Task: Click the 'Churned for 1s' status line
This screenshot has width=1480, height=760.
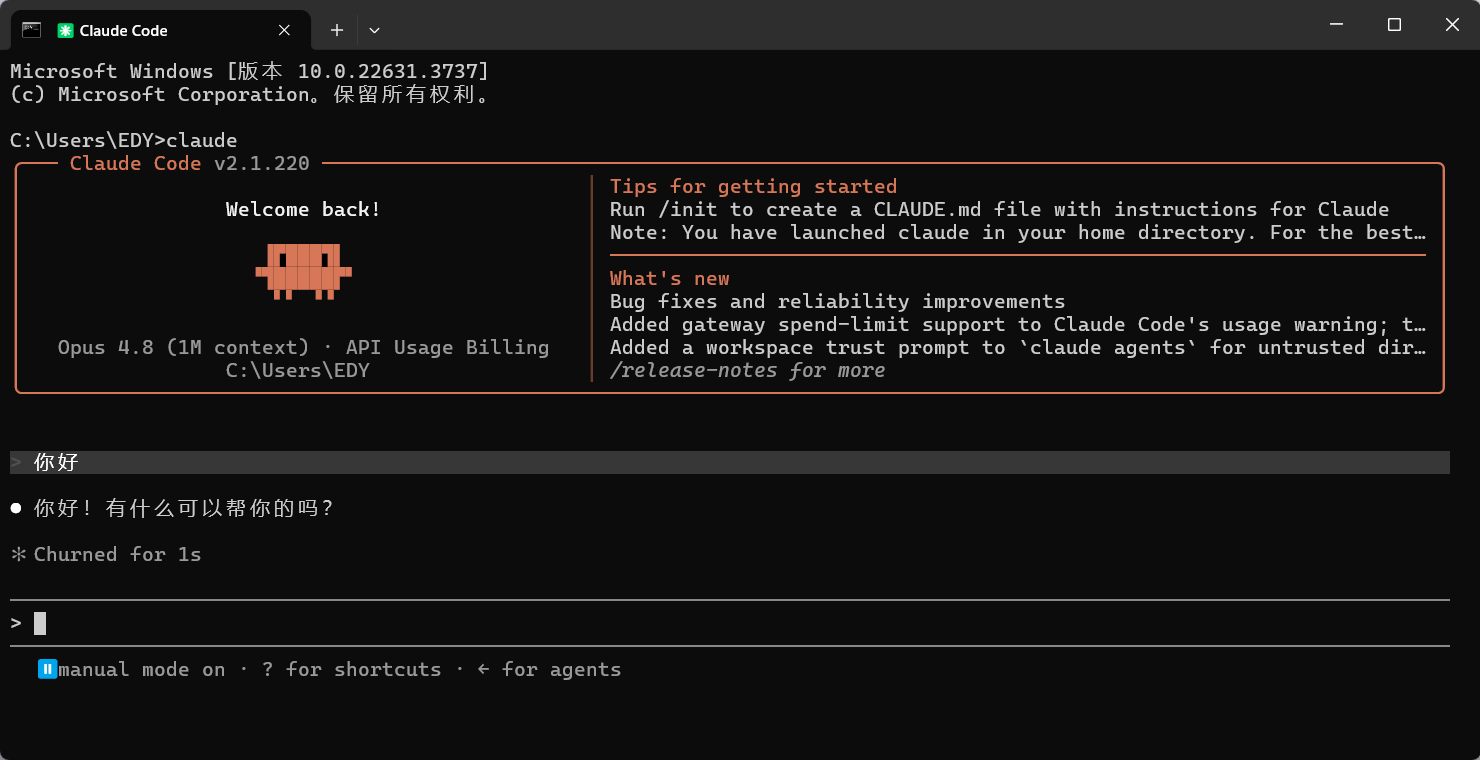Action: click(106, 554)
